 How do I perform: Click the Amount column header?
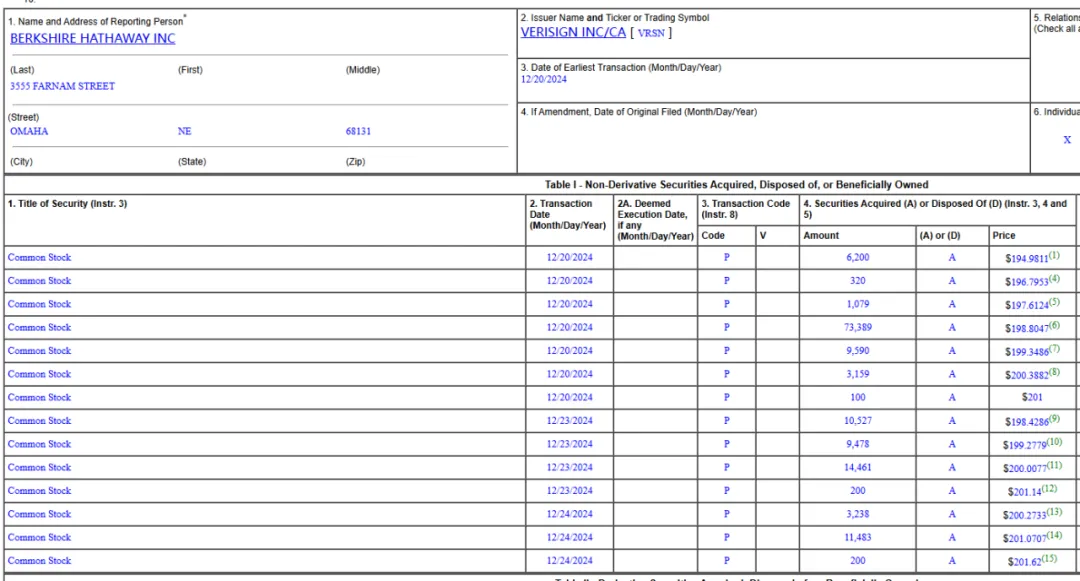click(821, 235)
